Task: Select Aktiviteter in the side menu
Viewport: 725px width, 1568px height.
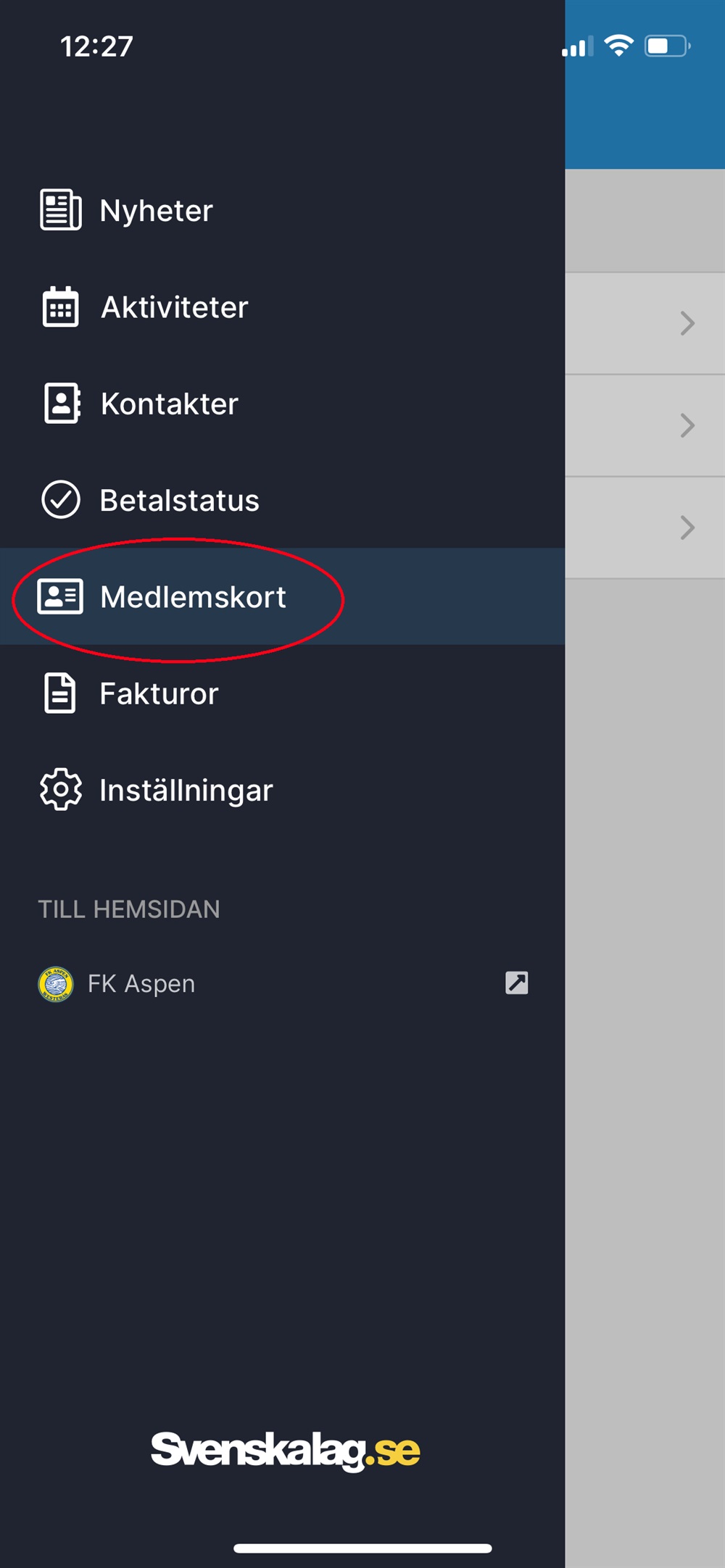Action: point(282,306)
